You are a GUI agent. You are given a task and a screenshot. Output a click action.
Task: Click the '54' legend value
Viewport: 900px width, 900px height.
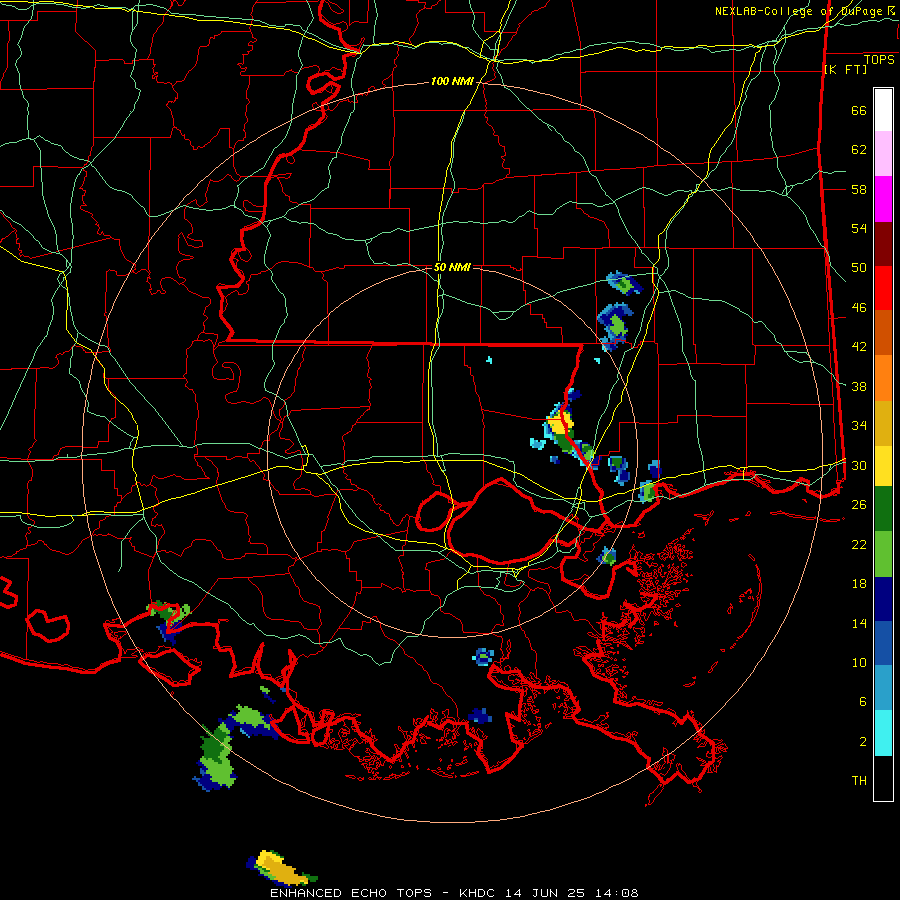click(859, 228)
